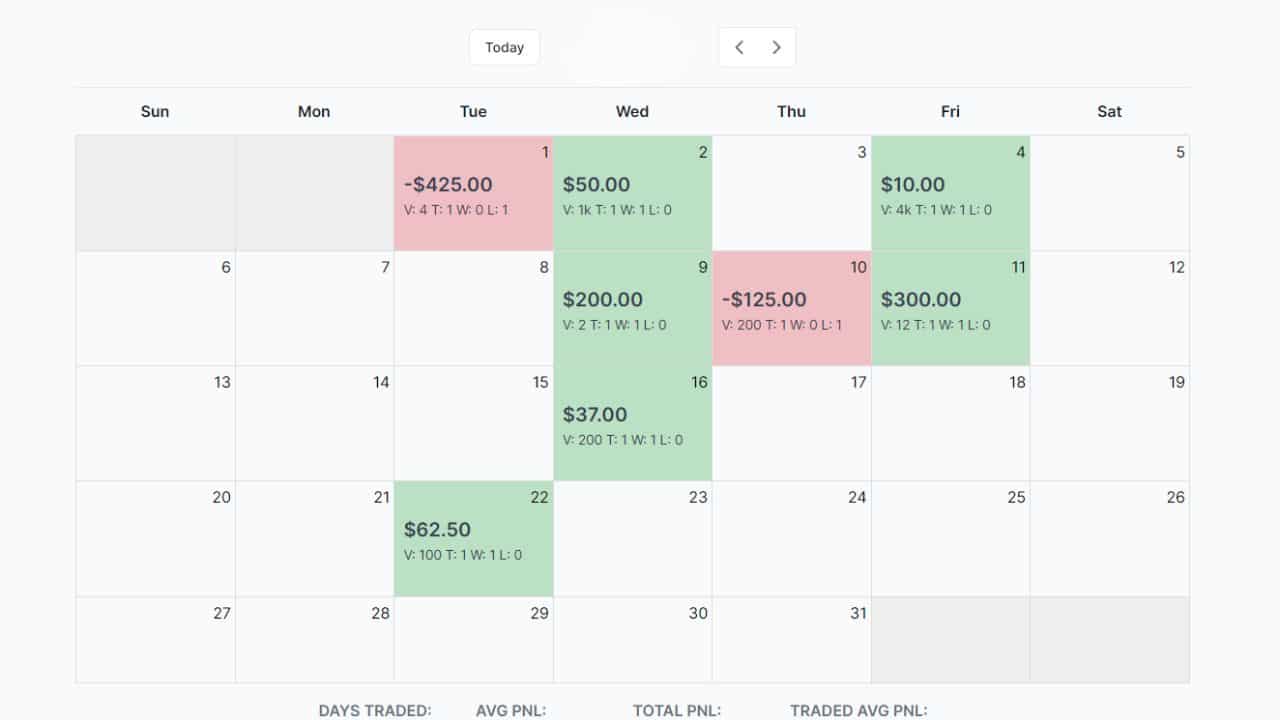Click the day cell numbered 31
This screenshot has width=1280, height=720.
click(x=791, y=640)
